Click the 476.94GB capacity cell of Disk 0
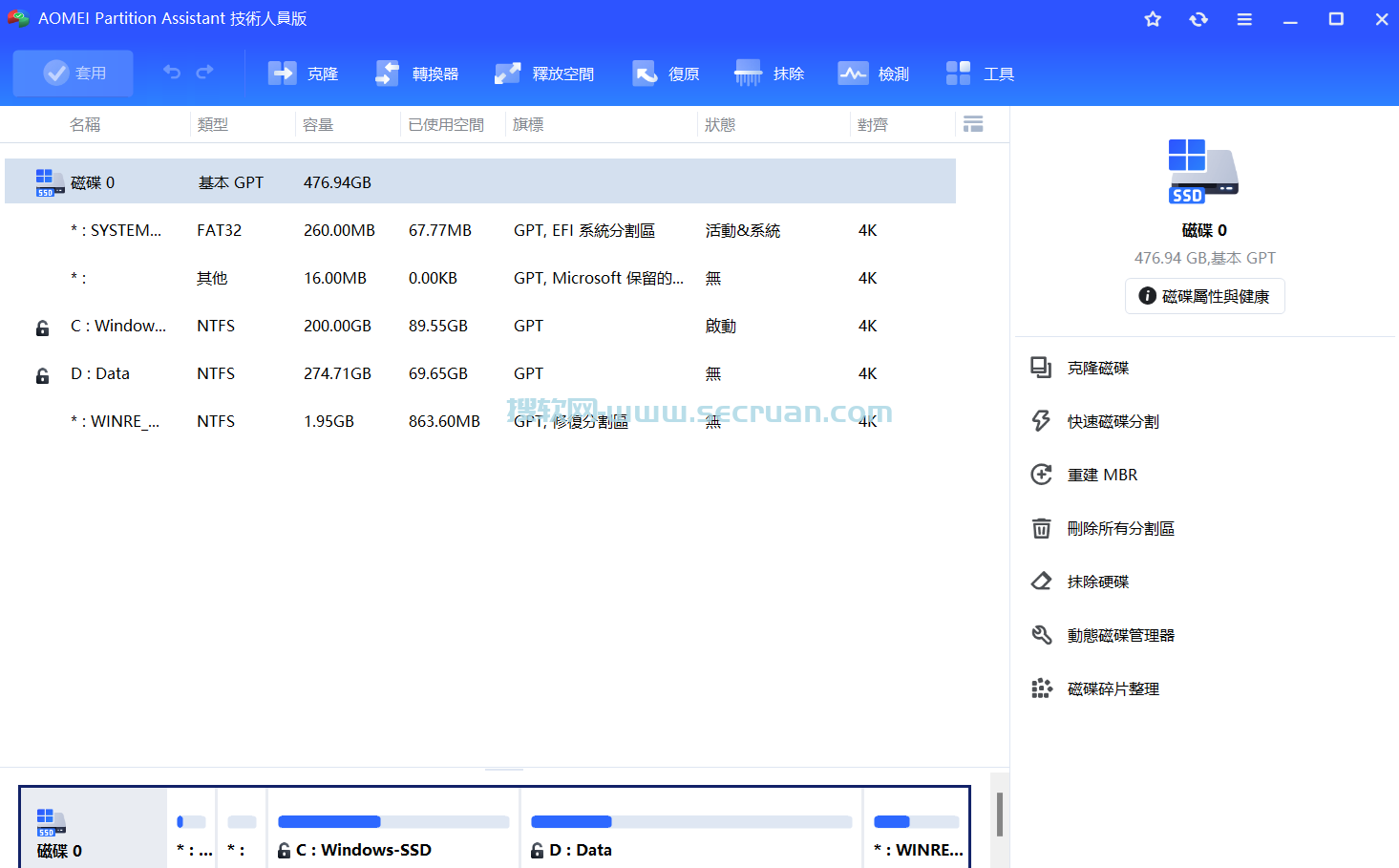1399x868 pixels. (x=337, y=182)
